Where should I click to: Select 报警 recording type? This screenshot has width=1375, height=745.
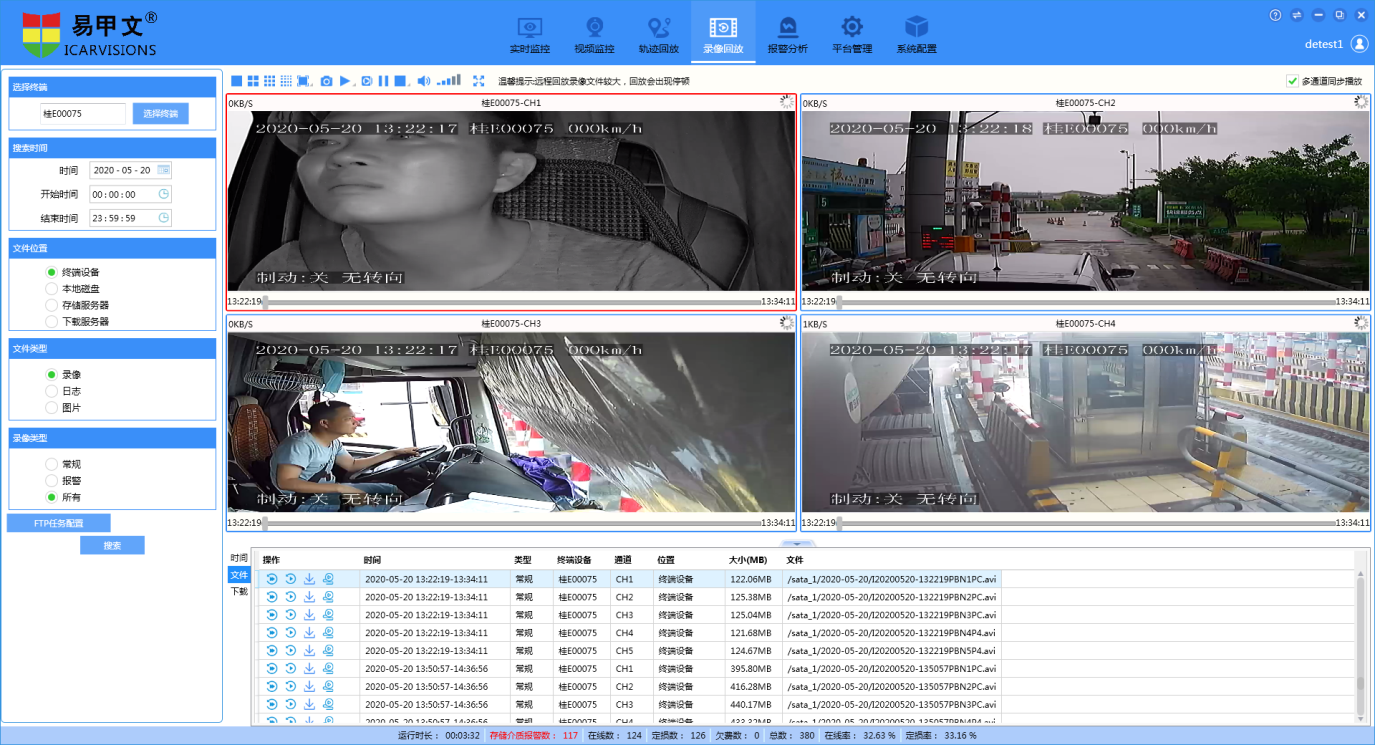pyautogui.click(x=52, y=481)
